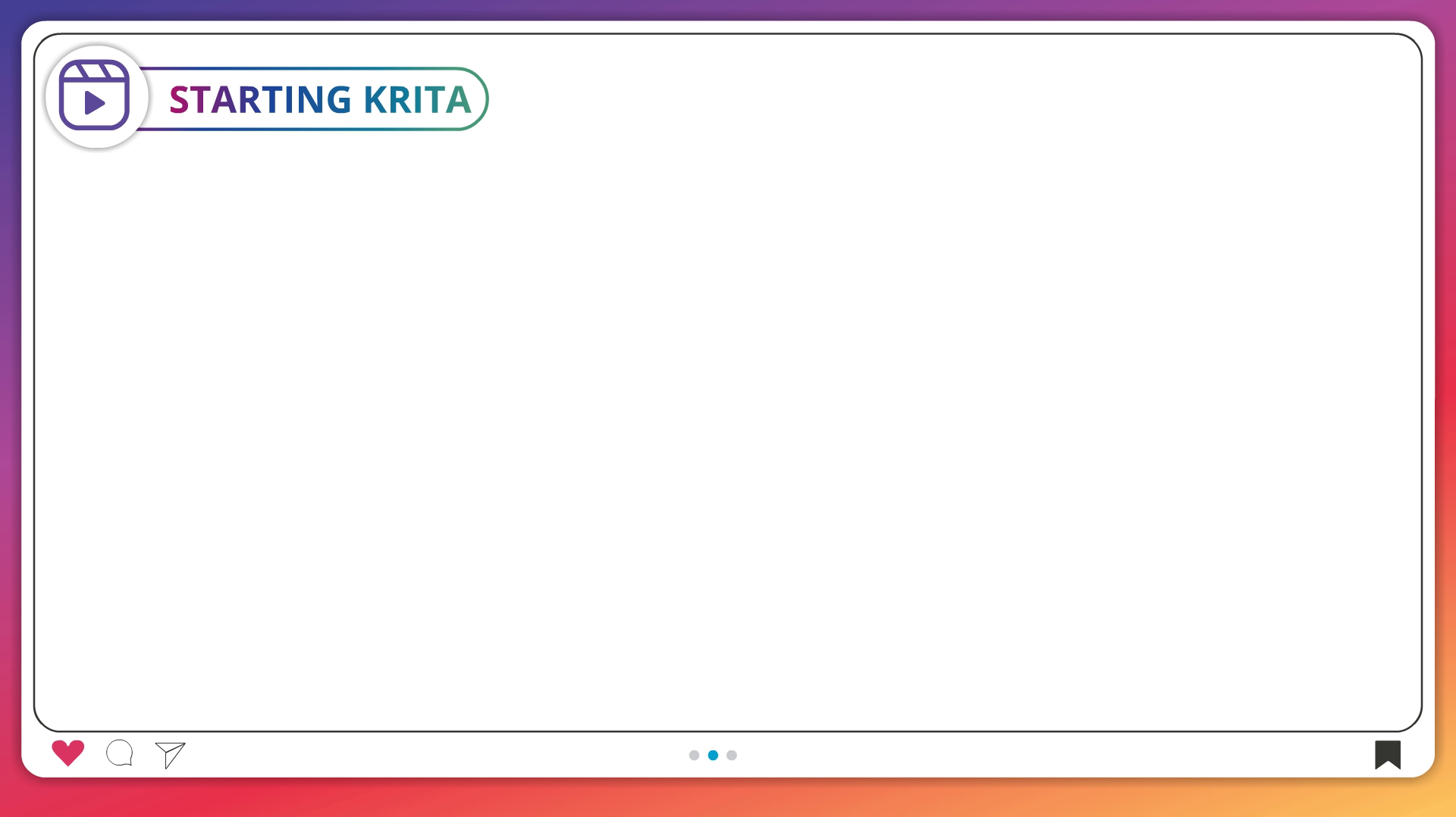Share post using paper plane icon
This screenshot has width=1456, height=817.
[x=170, y=754]
